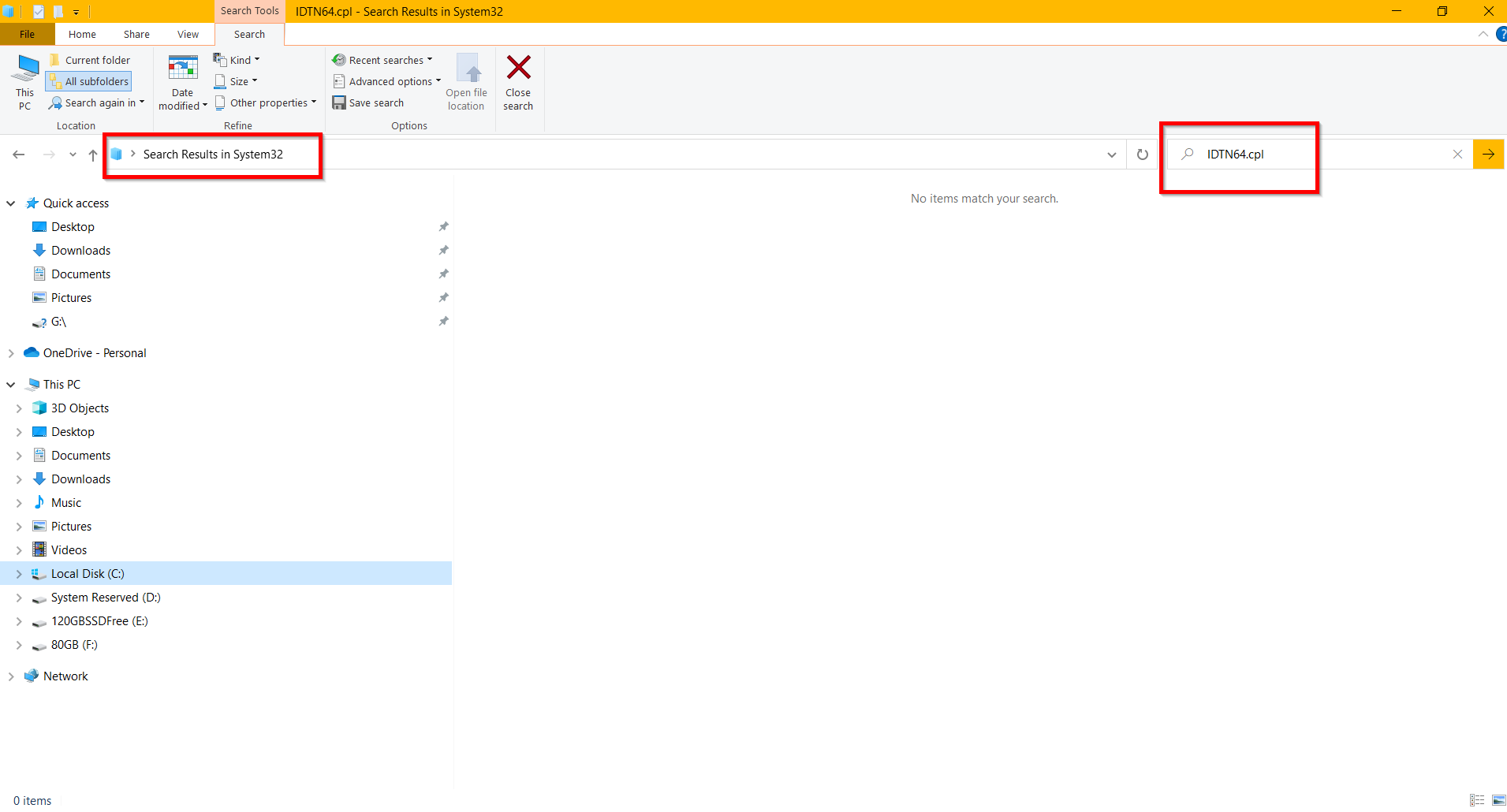Screen dimensions: 1507x812
Task: Toggle the All subfolders search scope
Action: click(89, 81)
